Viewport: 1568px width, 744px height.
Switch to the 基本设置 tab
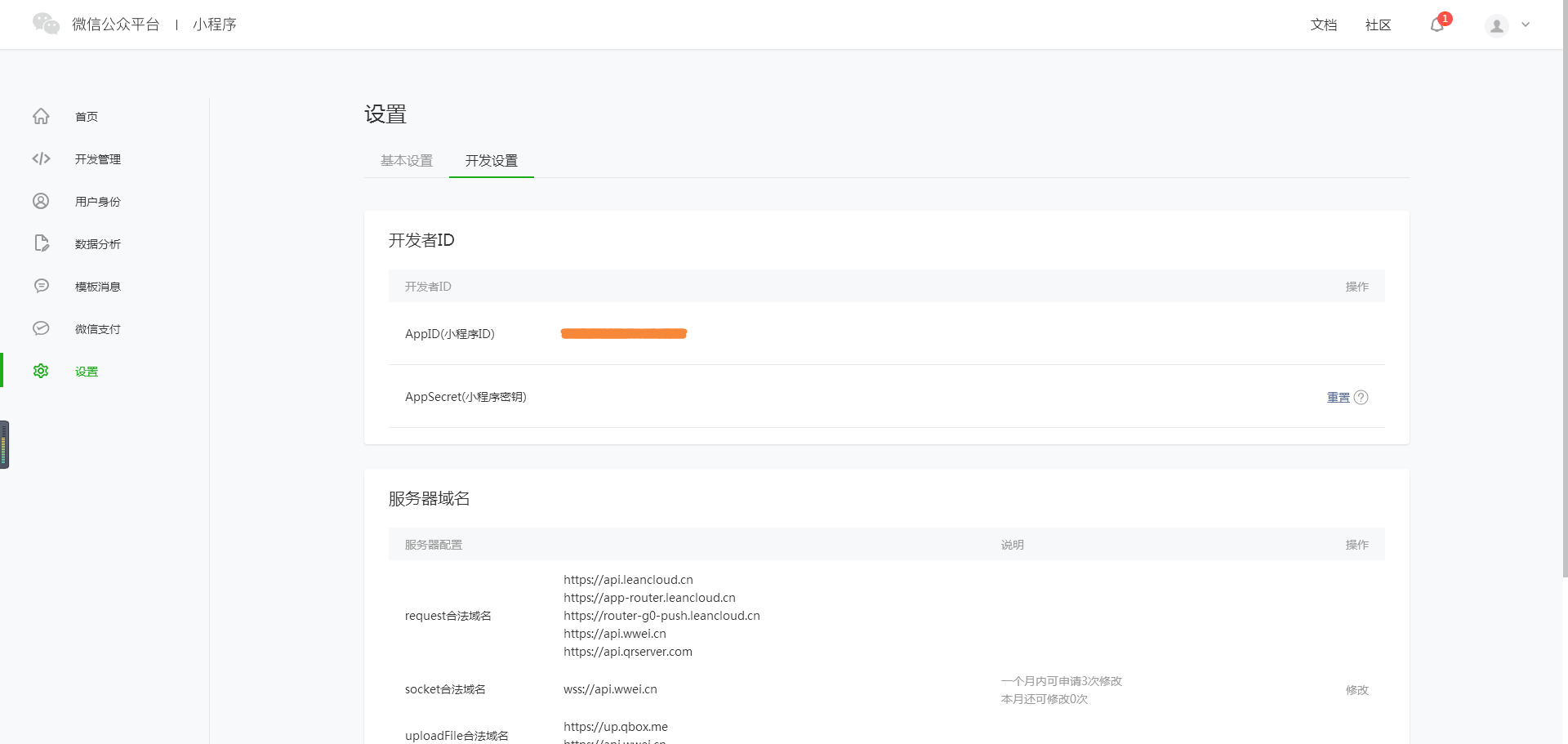(407, 161)
